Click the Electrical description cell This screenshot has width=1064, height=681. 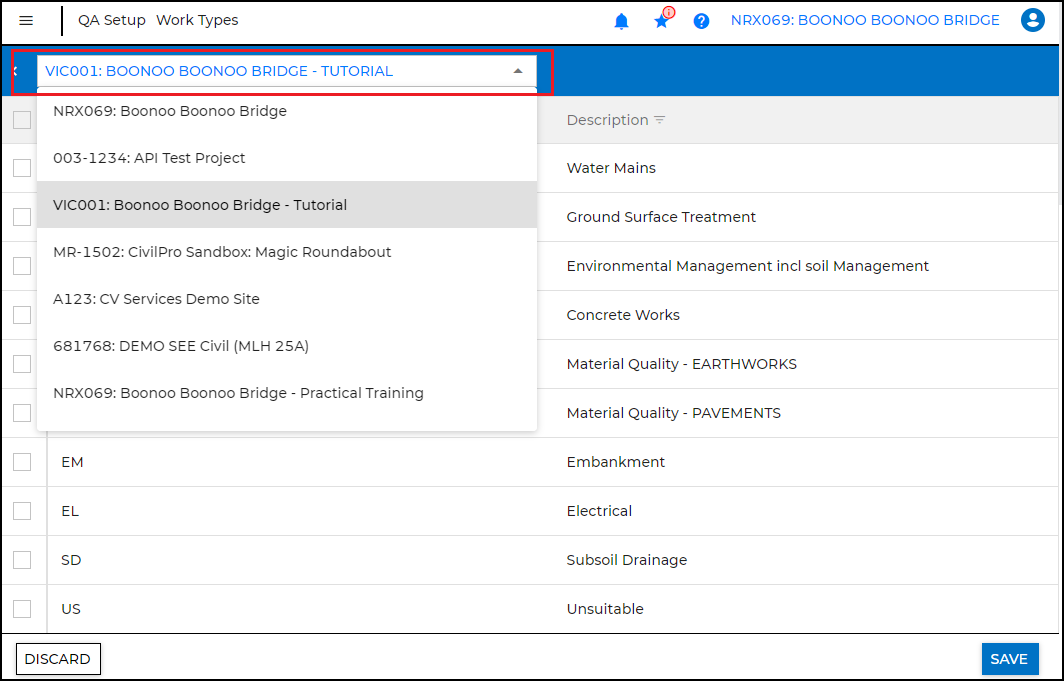coord(599,511)
